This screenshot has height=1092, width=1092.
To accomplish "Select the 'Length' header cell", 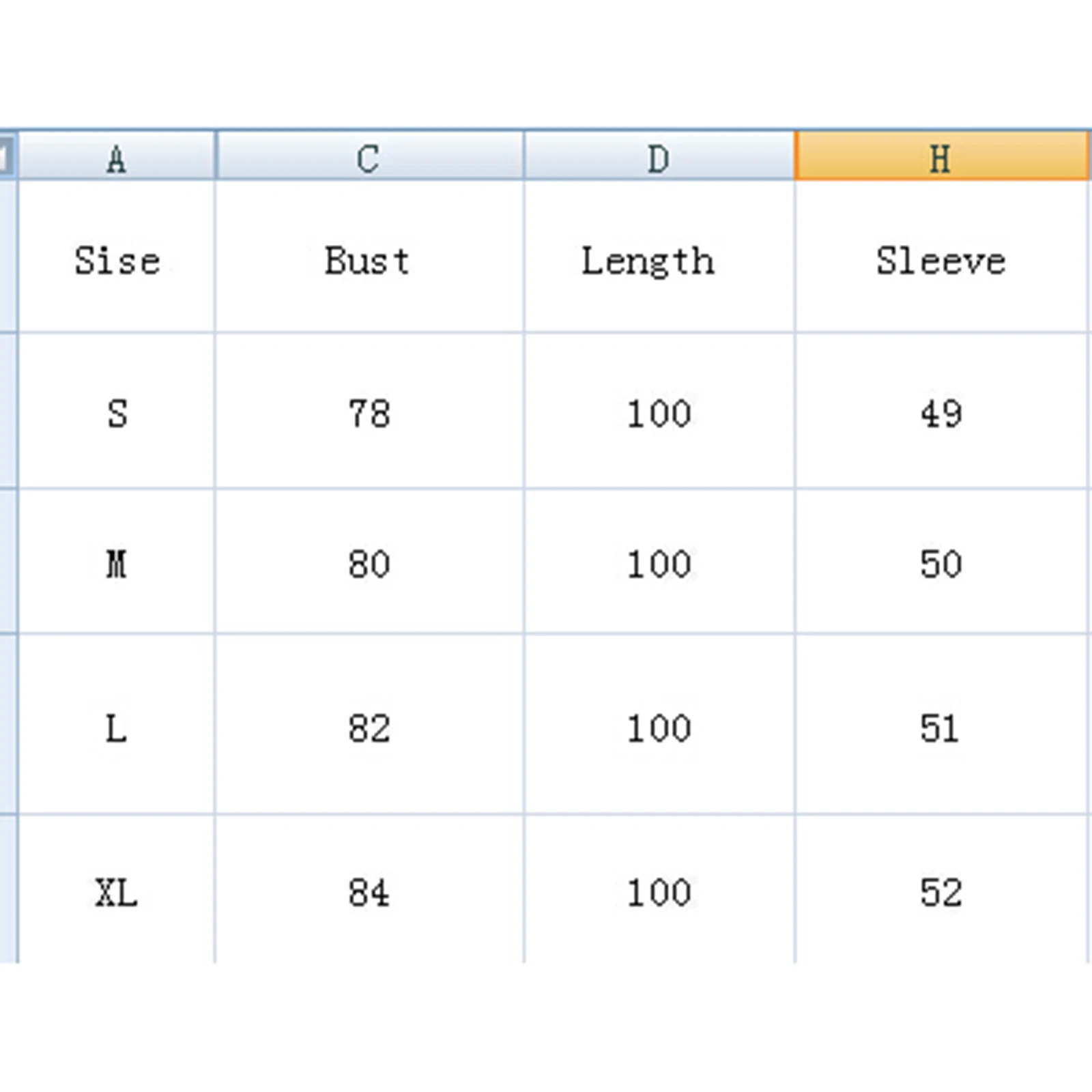I will (648, 260).
